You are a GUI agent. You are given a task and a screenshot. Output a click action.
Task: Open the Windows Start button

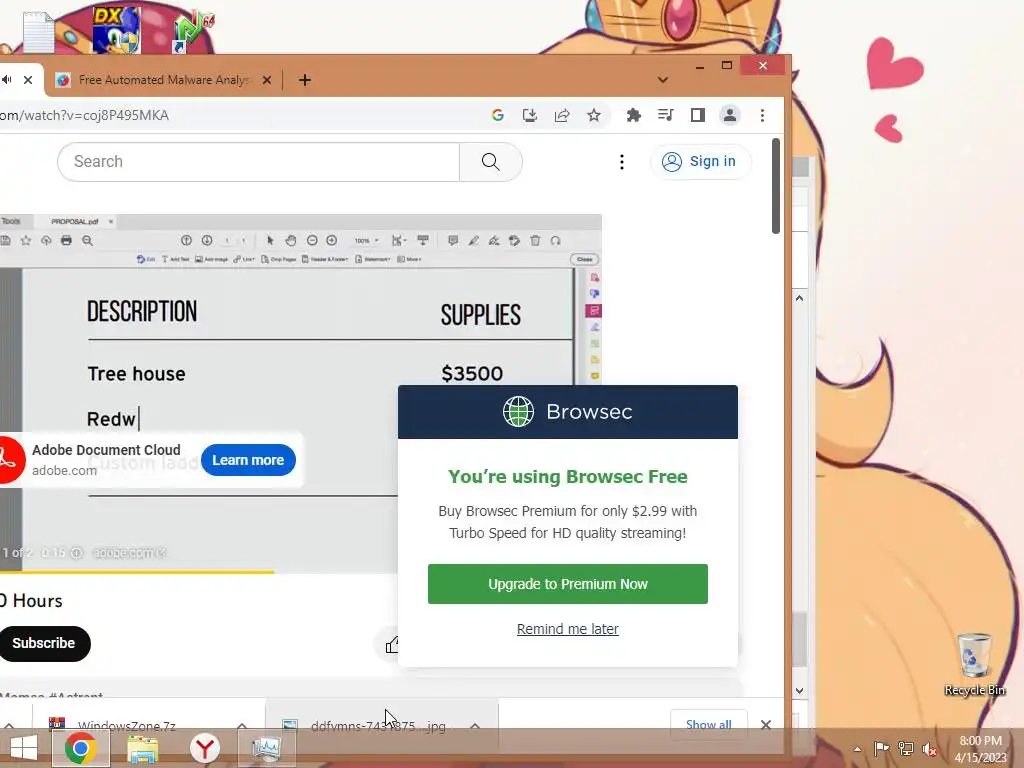click(x=24, y=748)
